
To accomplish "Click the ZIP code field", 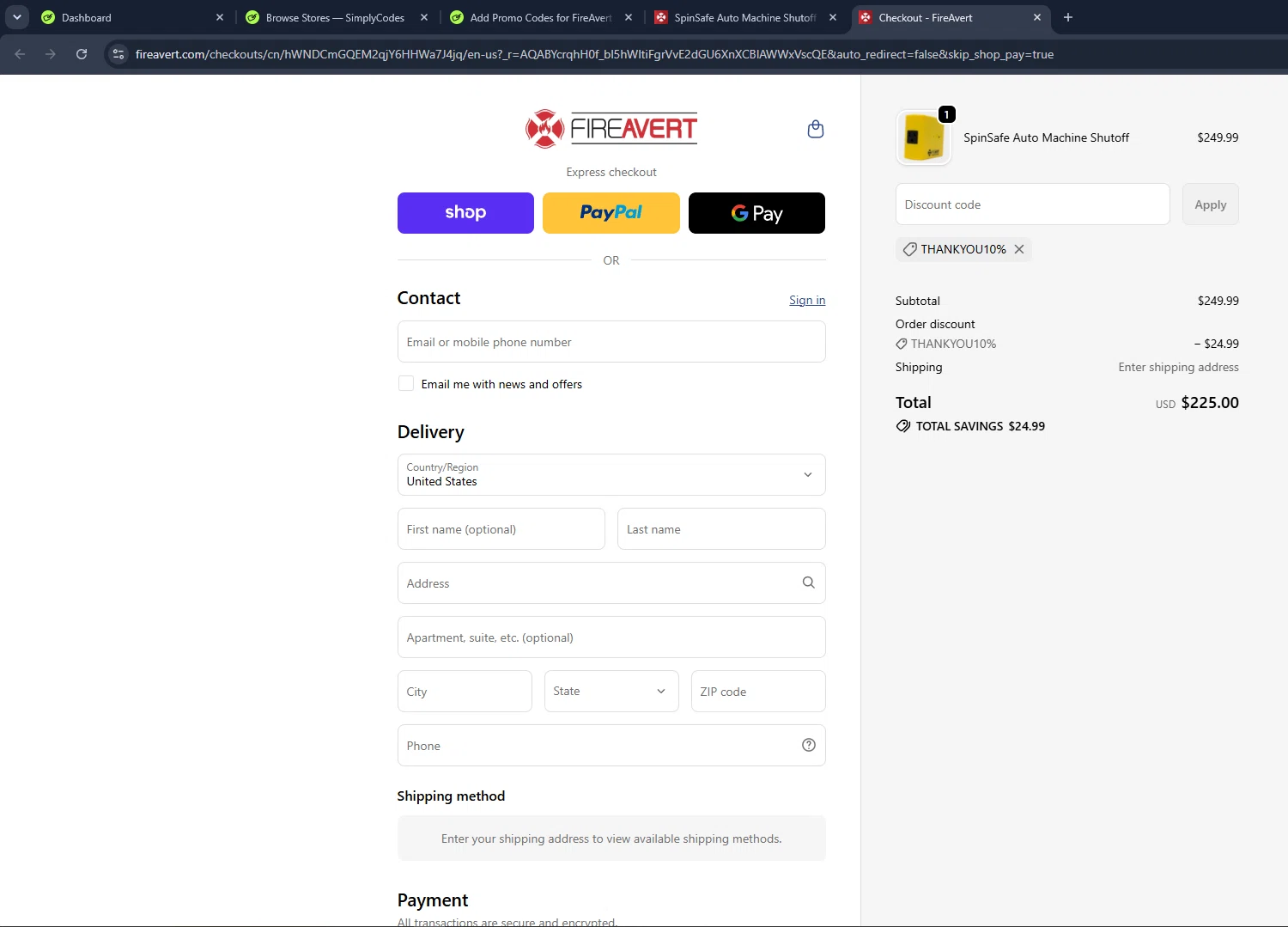I will [758, 692].
